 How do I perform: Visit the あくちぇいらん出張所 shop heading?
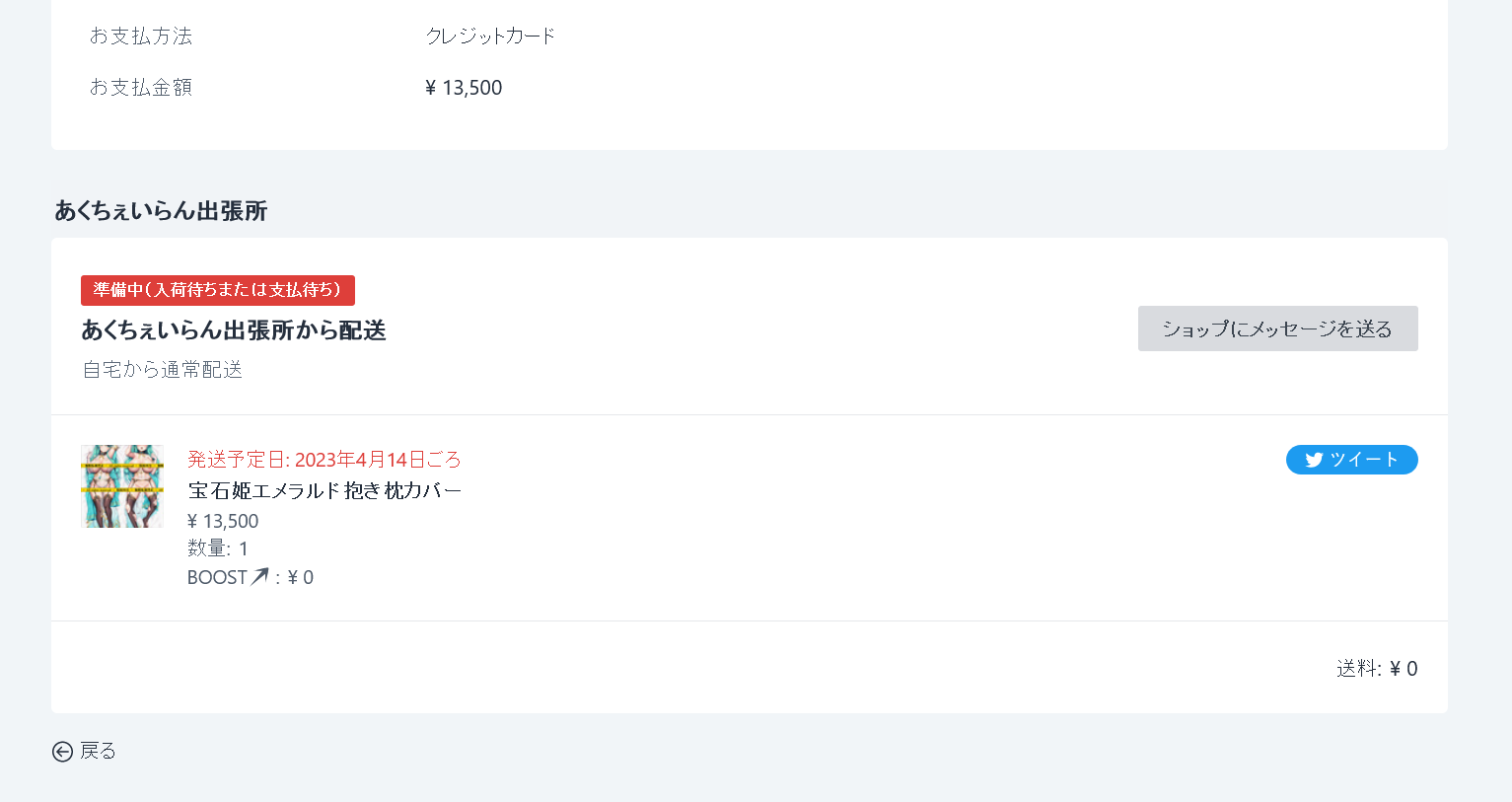(161, 211)
